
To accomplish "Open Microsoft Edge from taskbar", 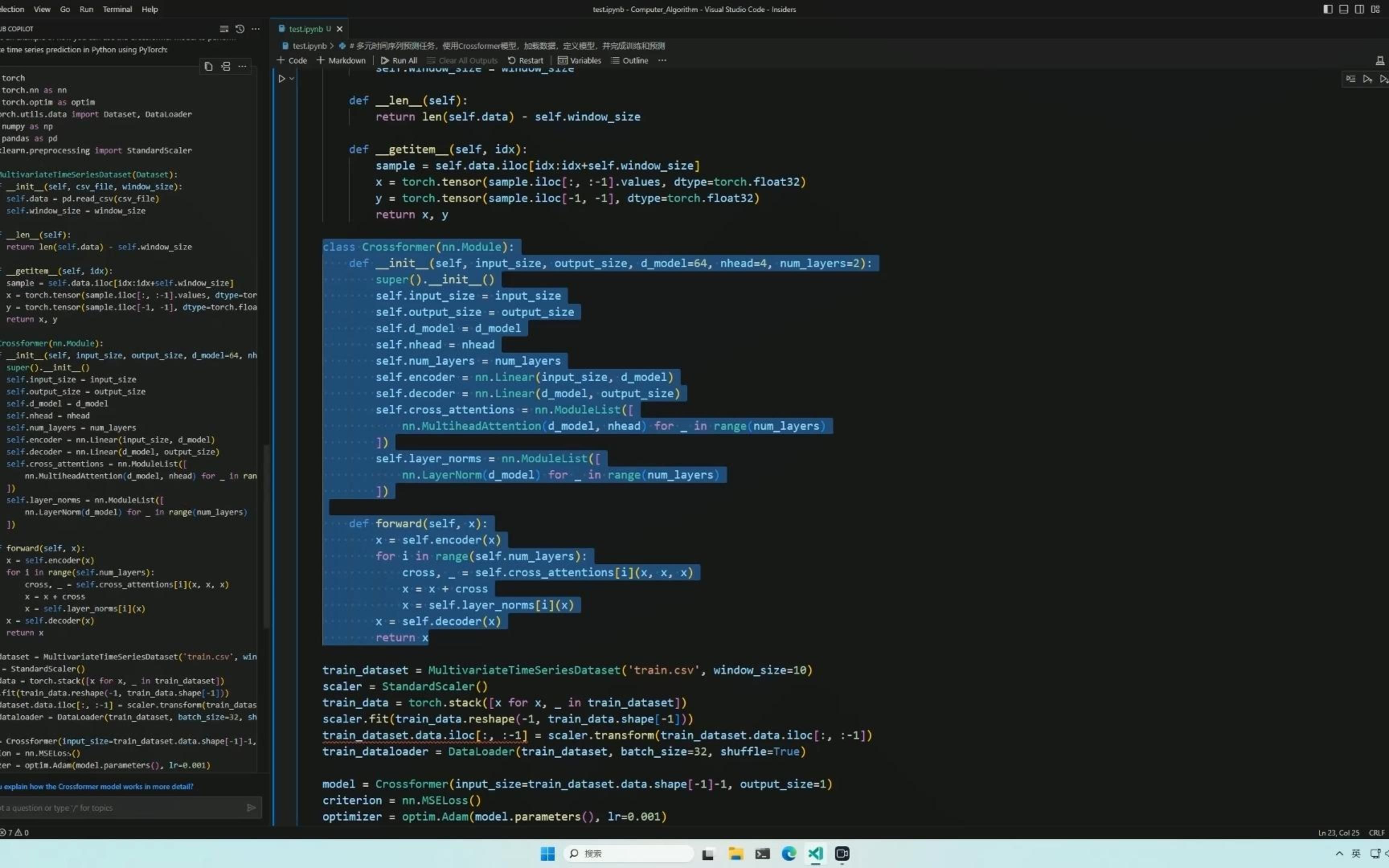I will (x=789, y=854).
